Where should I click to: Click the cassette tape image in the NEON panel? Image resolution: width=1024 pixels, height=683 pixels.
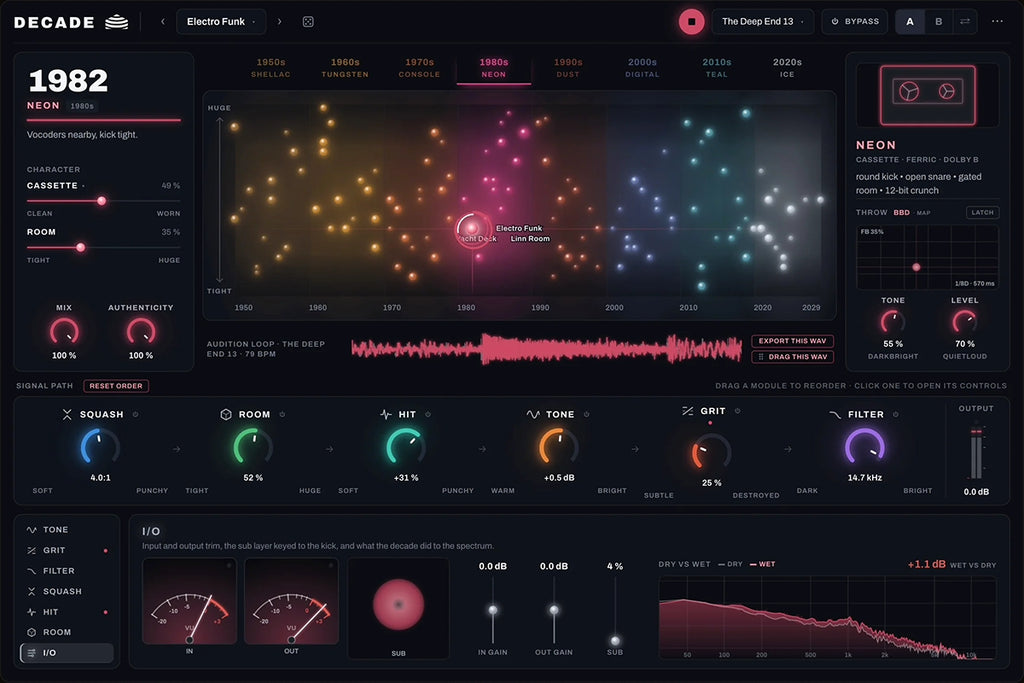pos(927,95)
